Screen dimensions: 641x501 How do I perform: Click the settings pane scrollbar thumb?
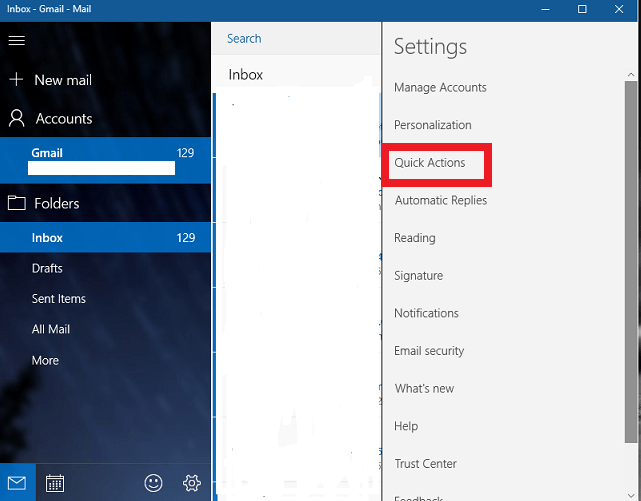pos(631,262)
